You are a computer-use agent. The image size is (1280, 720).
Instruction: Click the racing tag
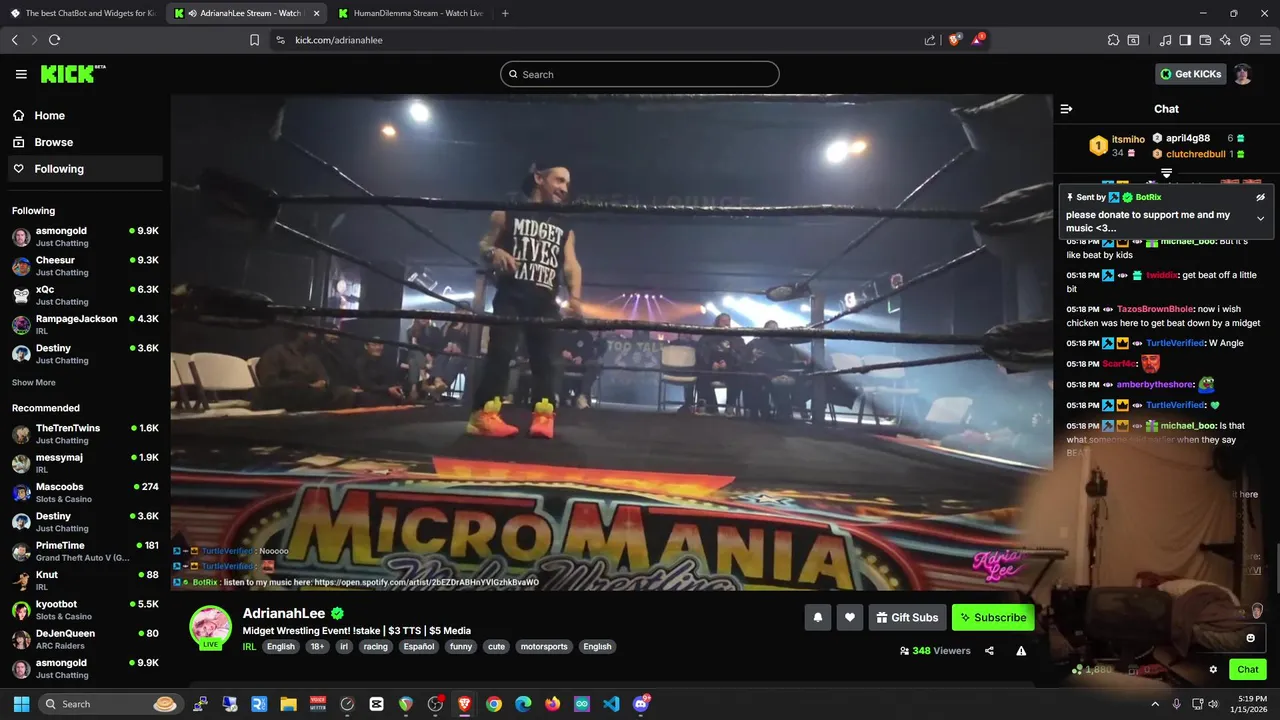375,647
